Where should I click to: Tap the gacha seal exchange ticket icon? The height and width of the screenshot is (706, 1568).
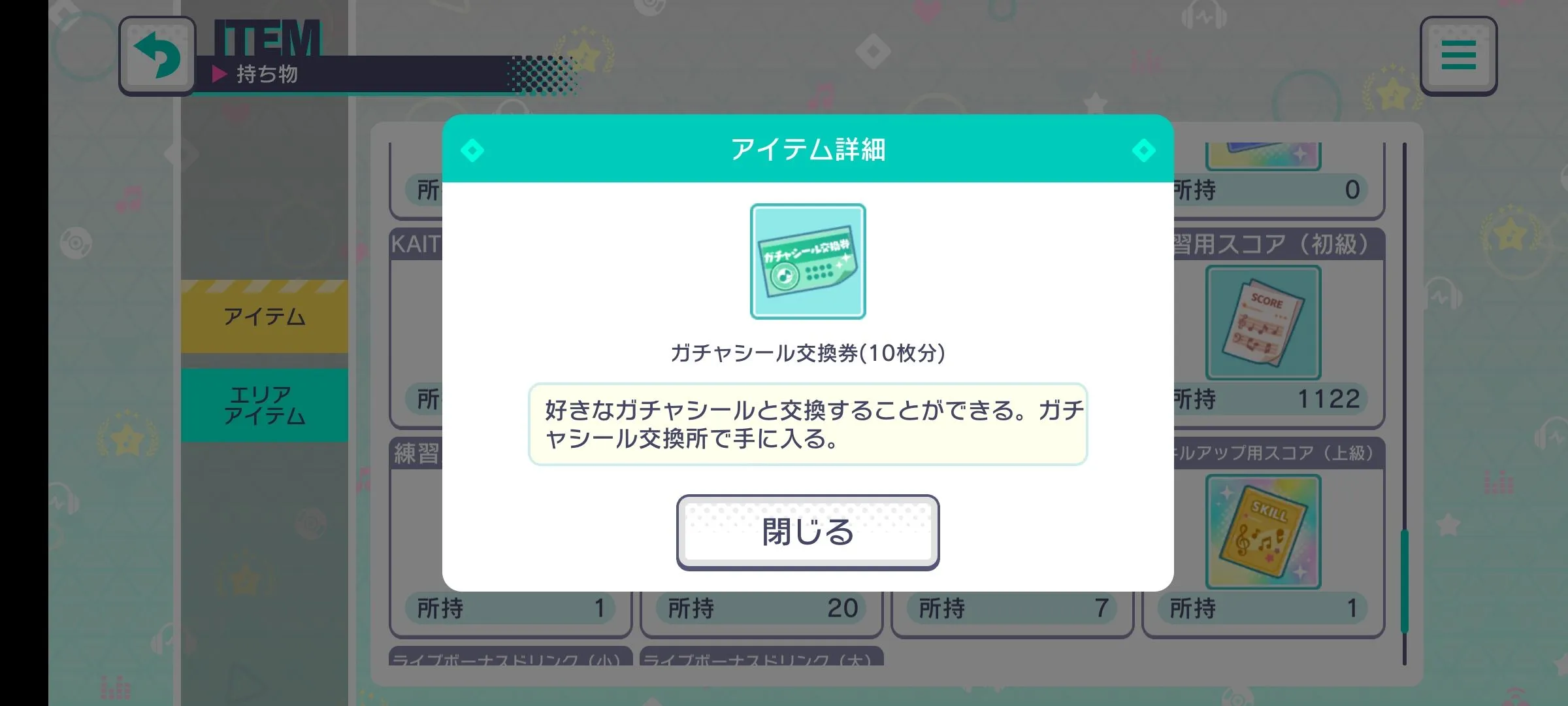tap(808, 261)
